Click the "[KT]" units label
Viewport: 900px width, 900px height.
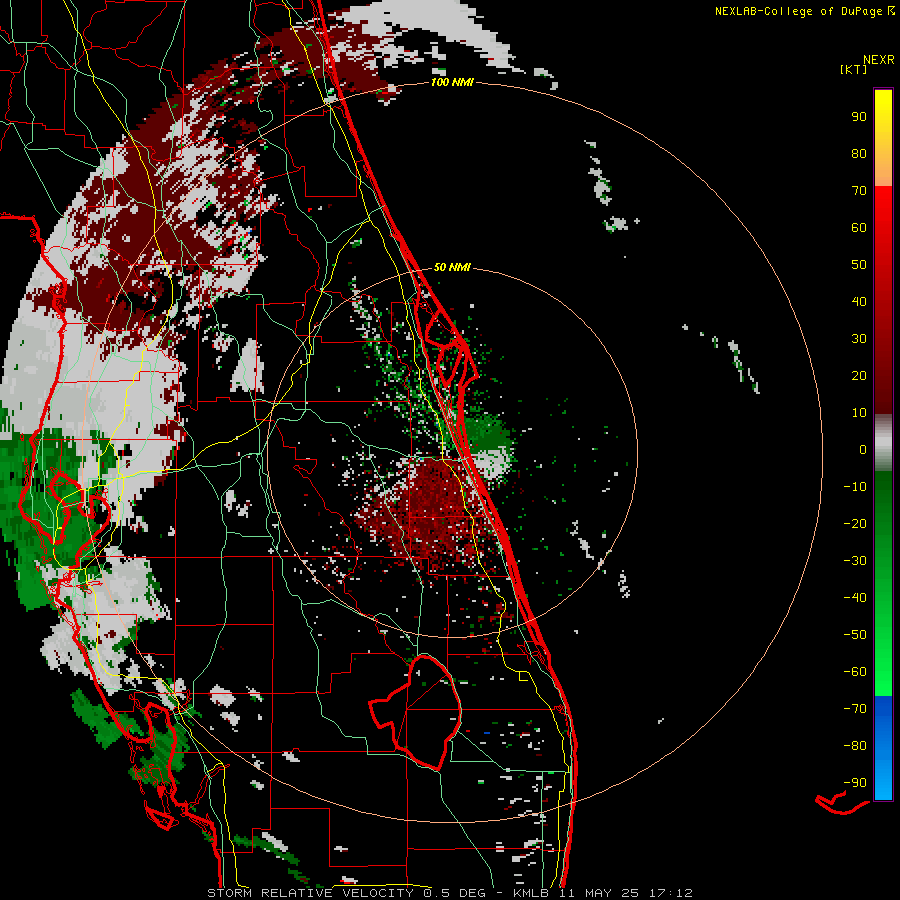(x=854, y=69)
